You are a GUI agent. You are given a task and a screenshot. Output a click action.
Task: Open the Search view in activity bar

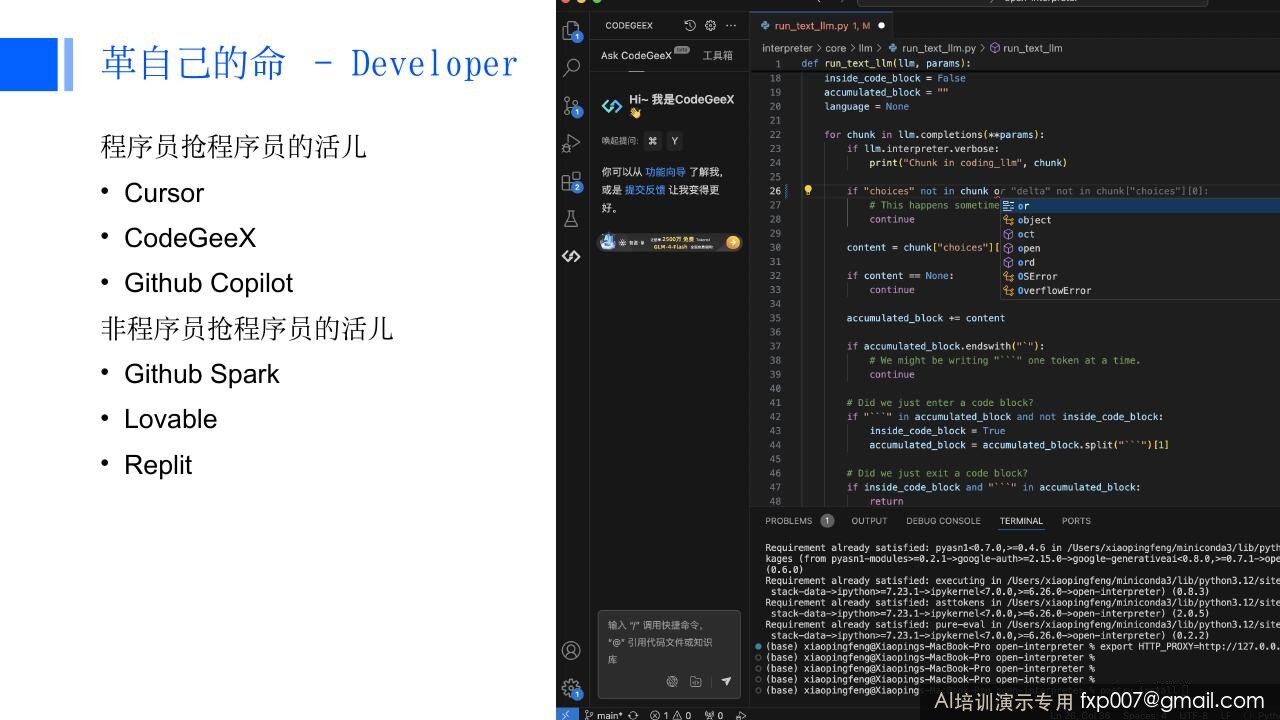click(x=571, y=68)
